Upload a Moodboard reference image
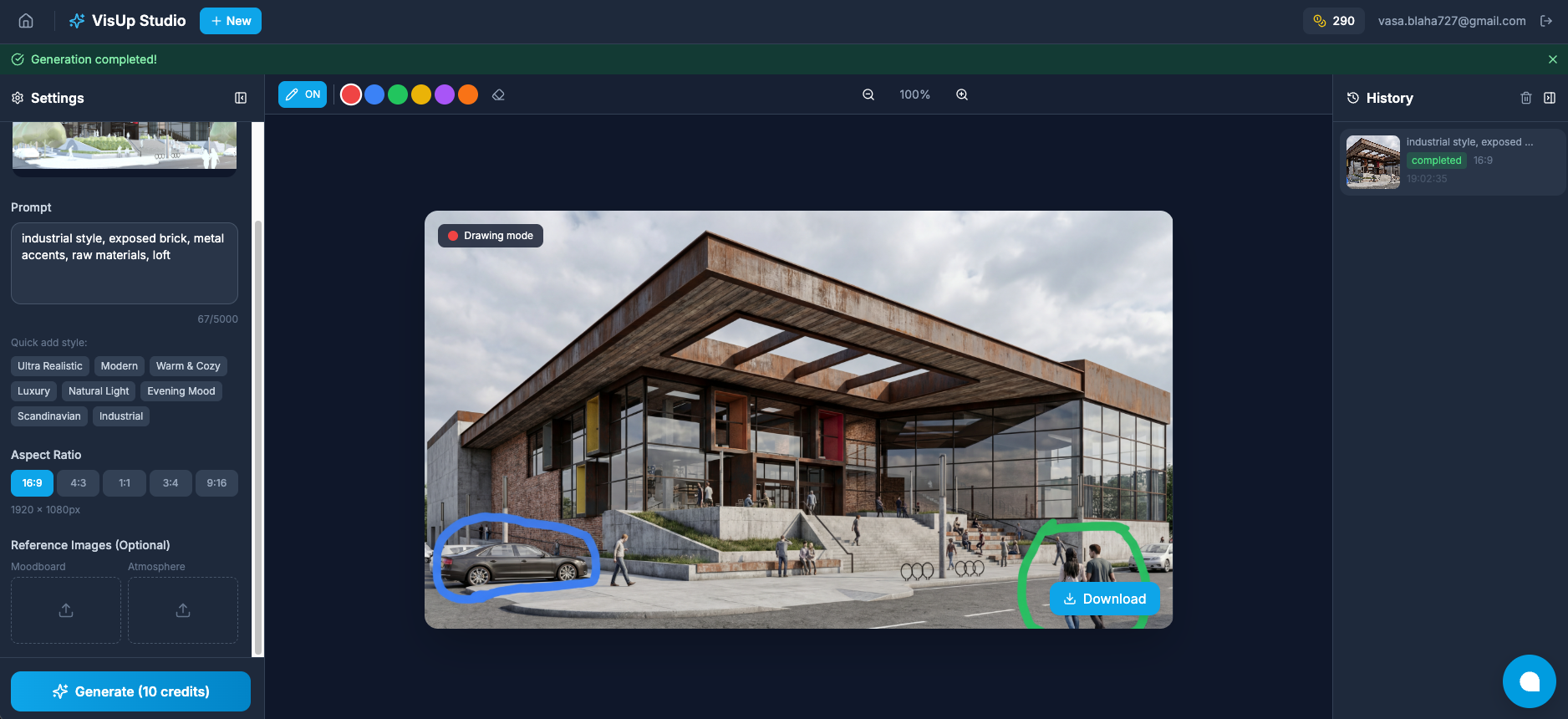 66,610
